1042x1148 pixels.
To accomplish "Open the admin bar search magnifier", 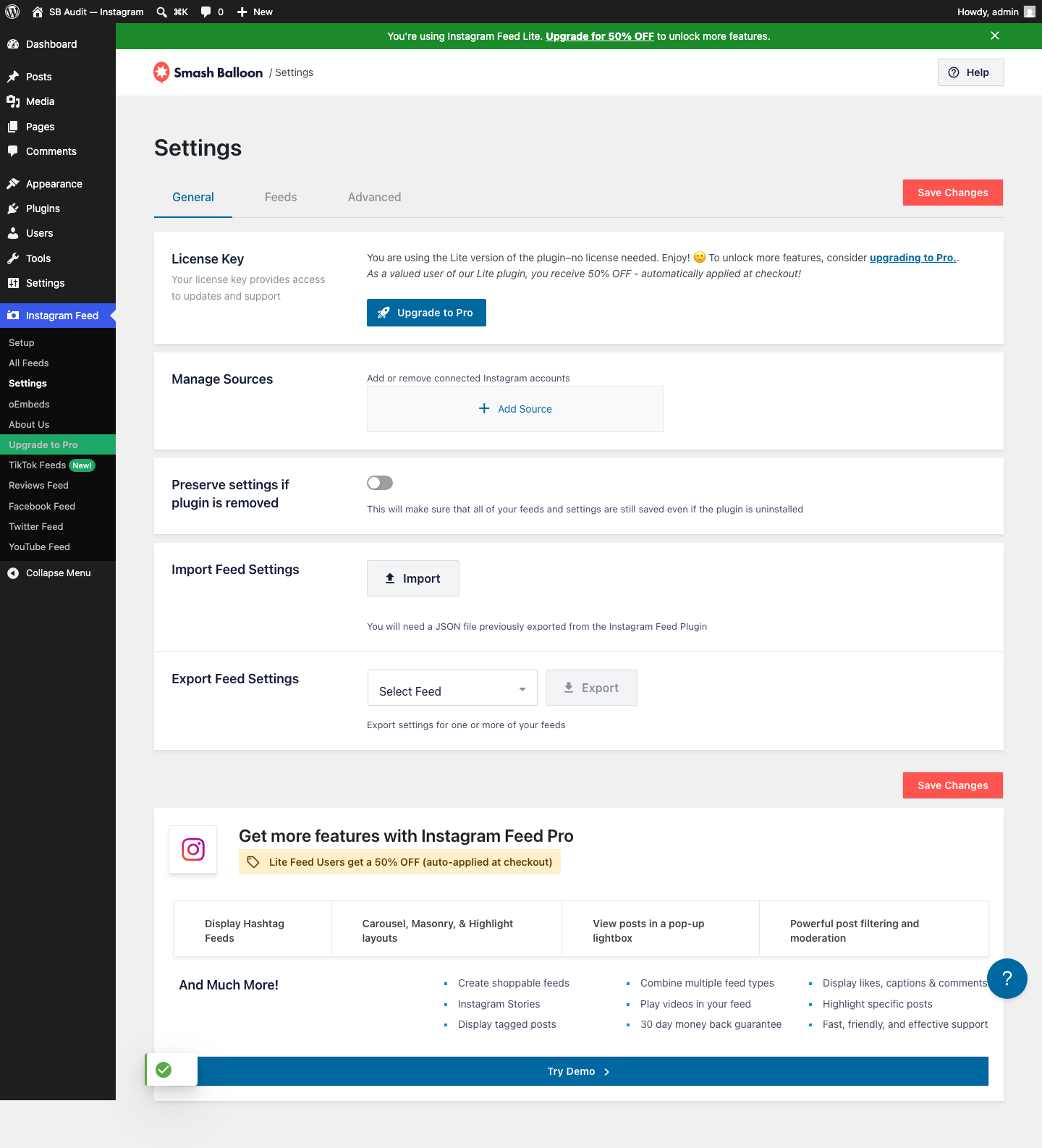I will [x=162, y=12].
